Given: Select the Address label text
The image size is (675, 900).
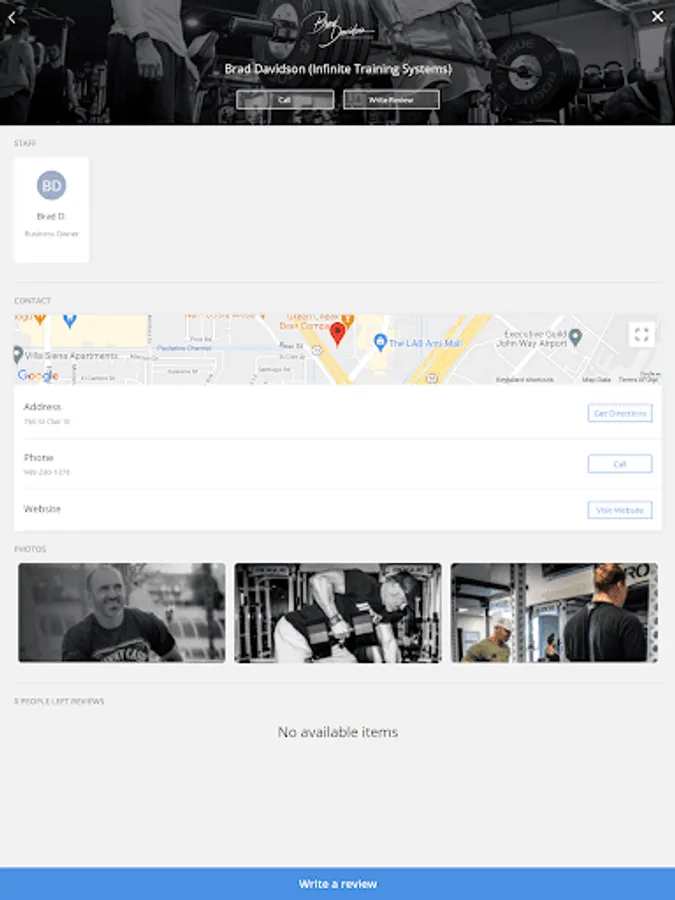Looking at the screenshot, I should (42, 407).
